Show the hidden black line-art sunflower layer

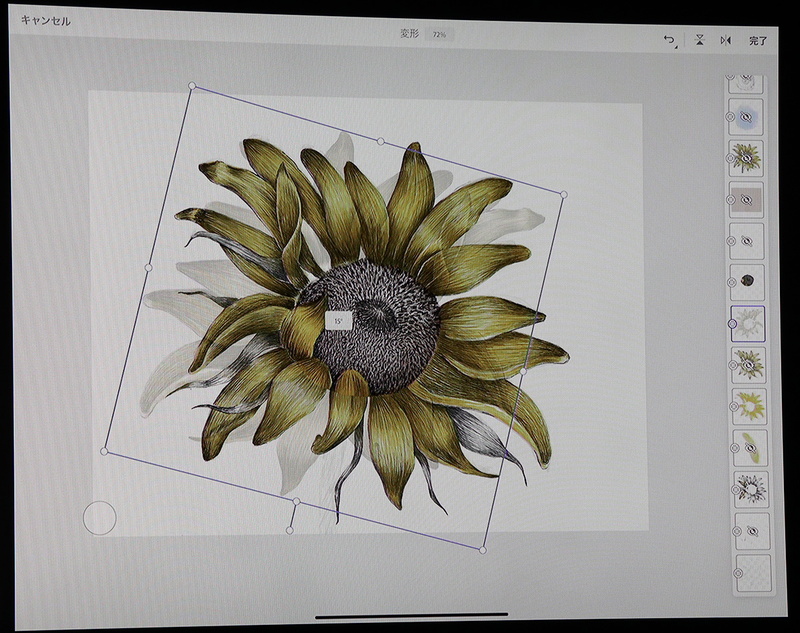pos(752,489)
